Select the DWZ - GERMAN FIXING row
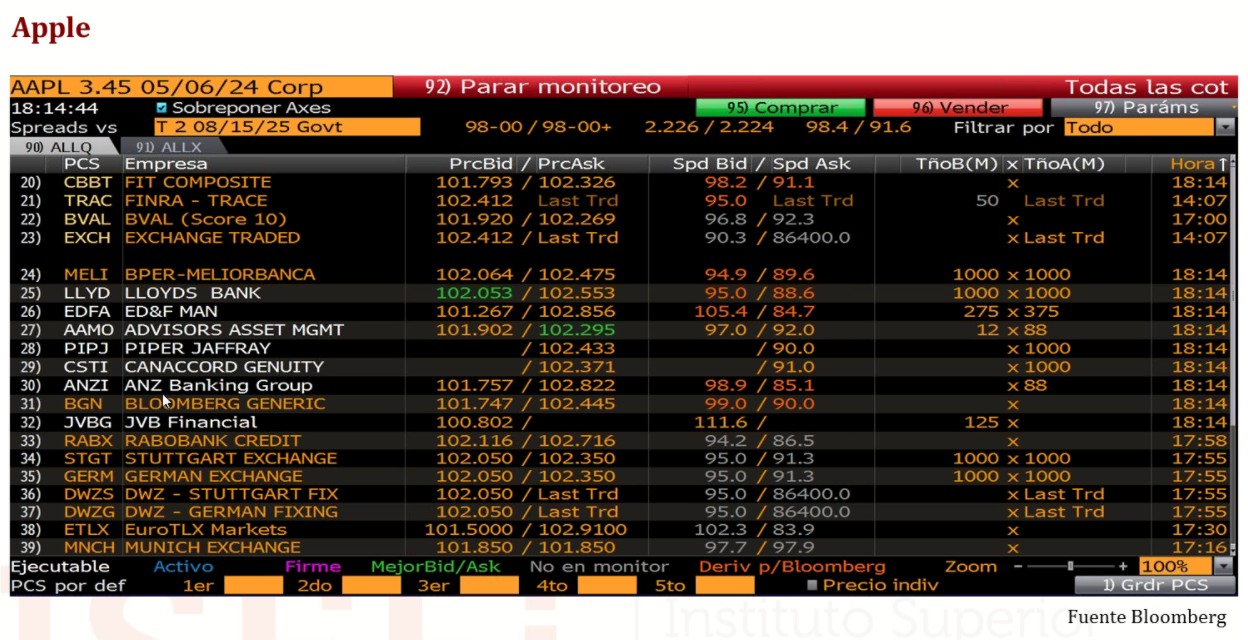 [x=620, y=512]
